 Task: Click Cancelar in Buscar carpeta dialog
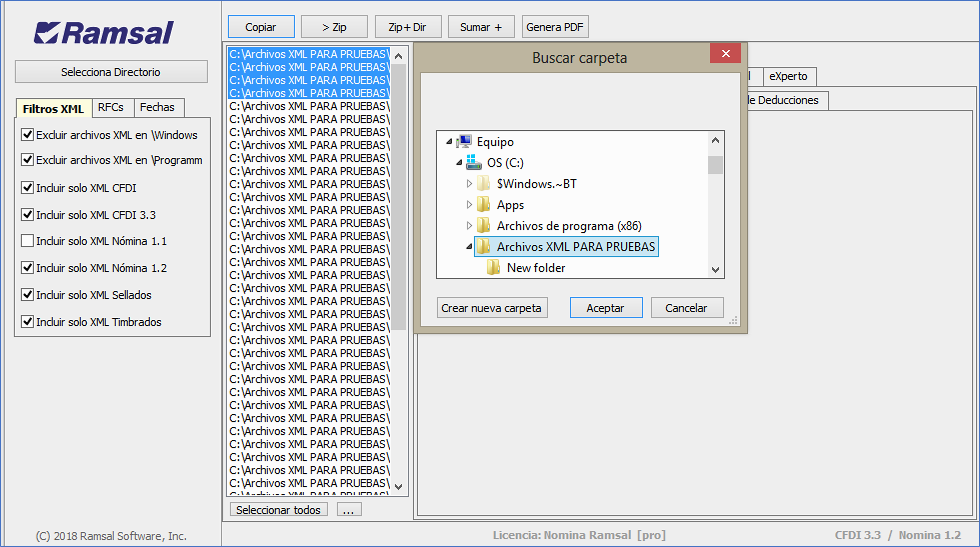687,308
